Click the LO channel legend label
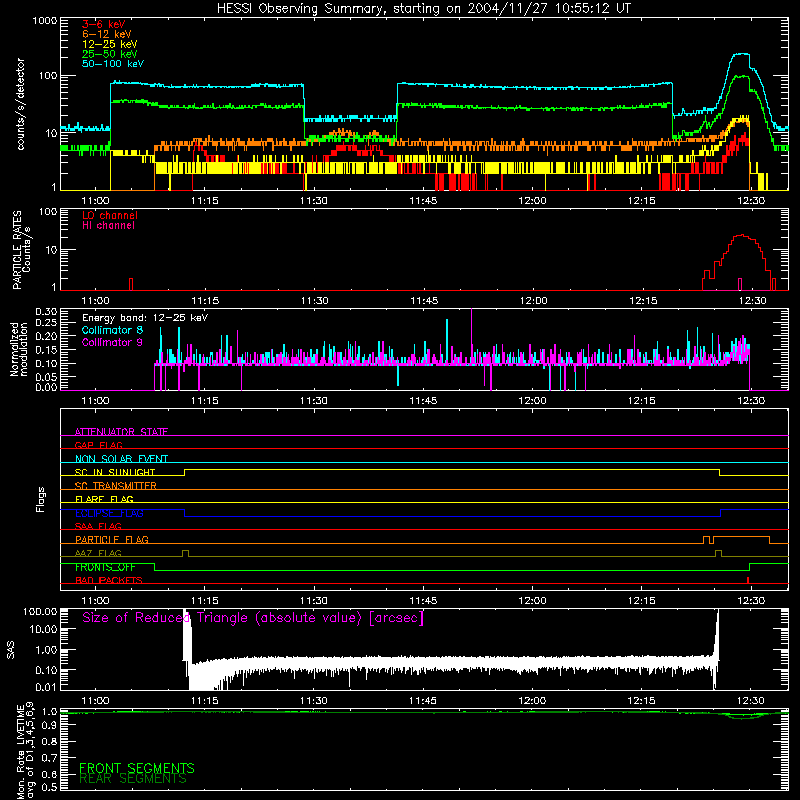 point(110,215)
